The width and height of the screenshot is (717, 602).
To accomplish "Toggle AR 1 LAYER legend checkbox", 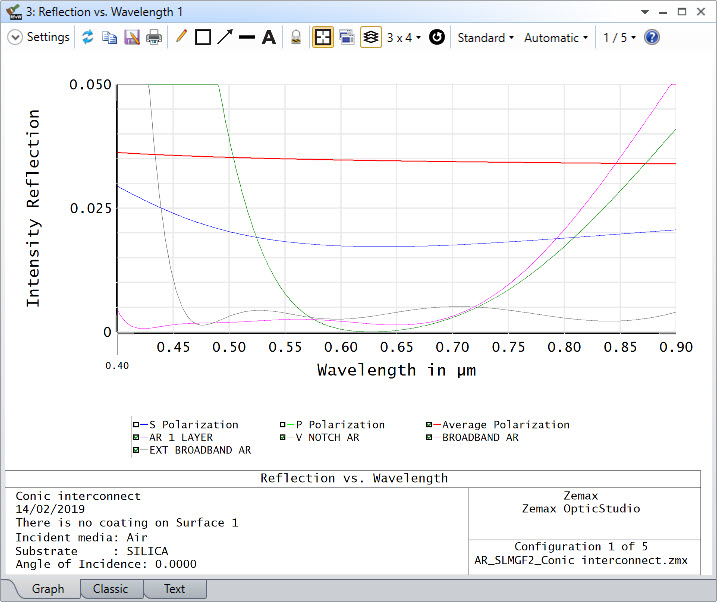I will 136,437.
